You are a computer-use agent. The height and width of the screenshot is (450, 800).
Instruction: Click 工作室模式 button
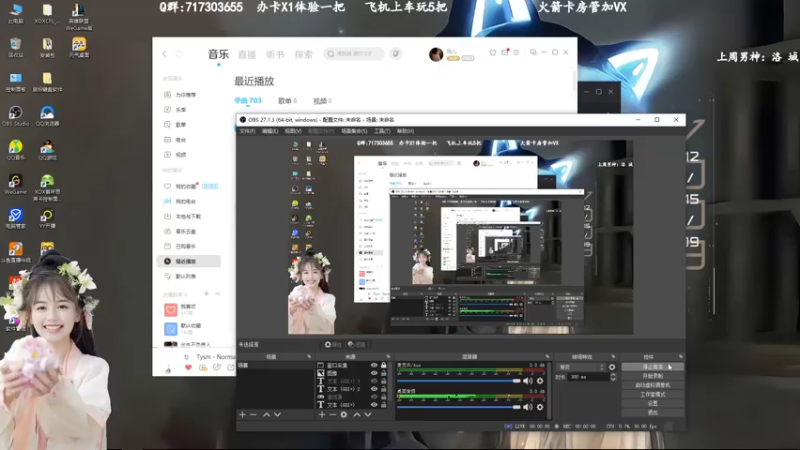coord(653,394)
